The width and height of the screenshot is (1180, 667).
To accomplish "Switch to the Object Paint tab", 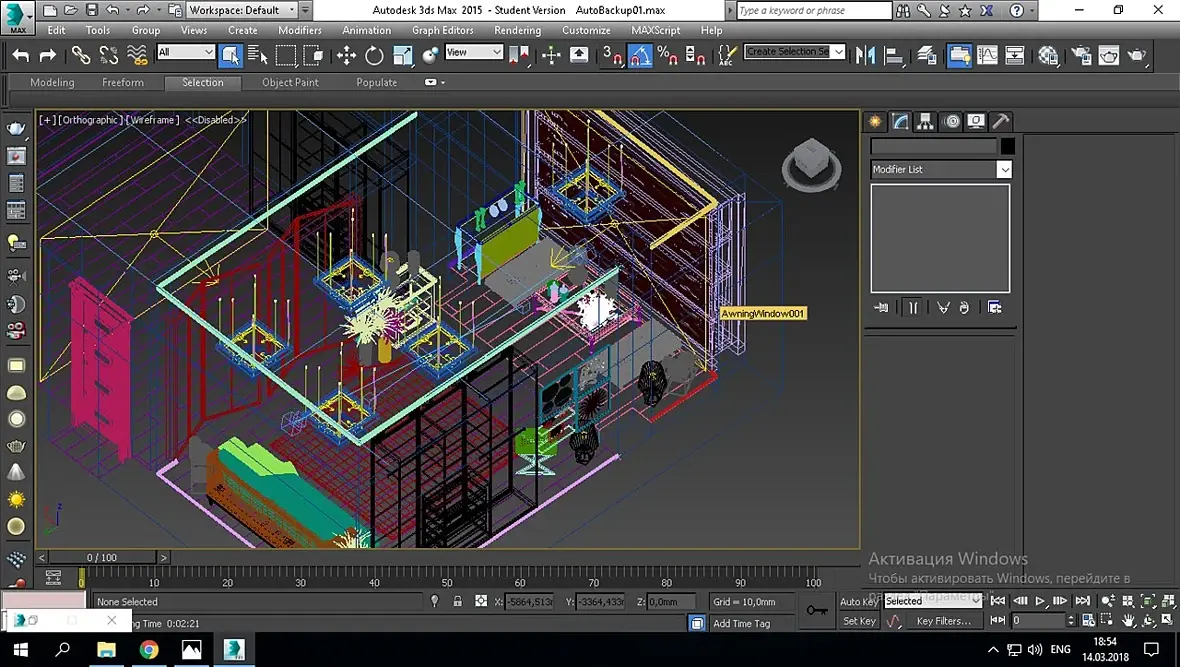I will coord(290,82).
